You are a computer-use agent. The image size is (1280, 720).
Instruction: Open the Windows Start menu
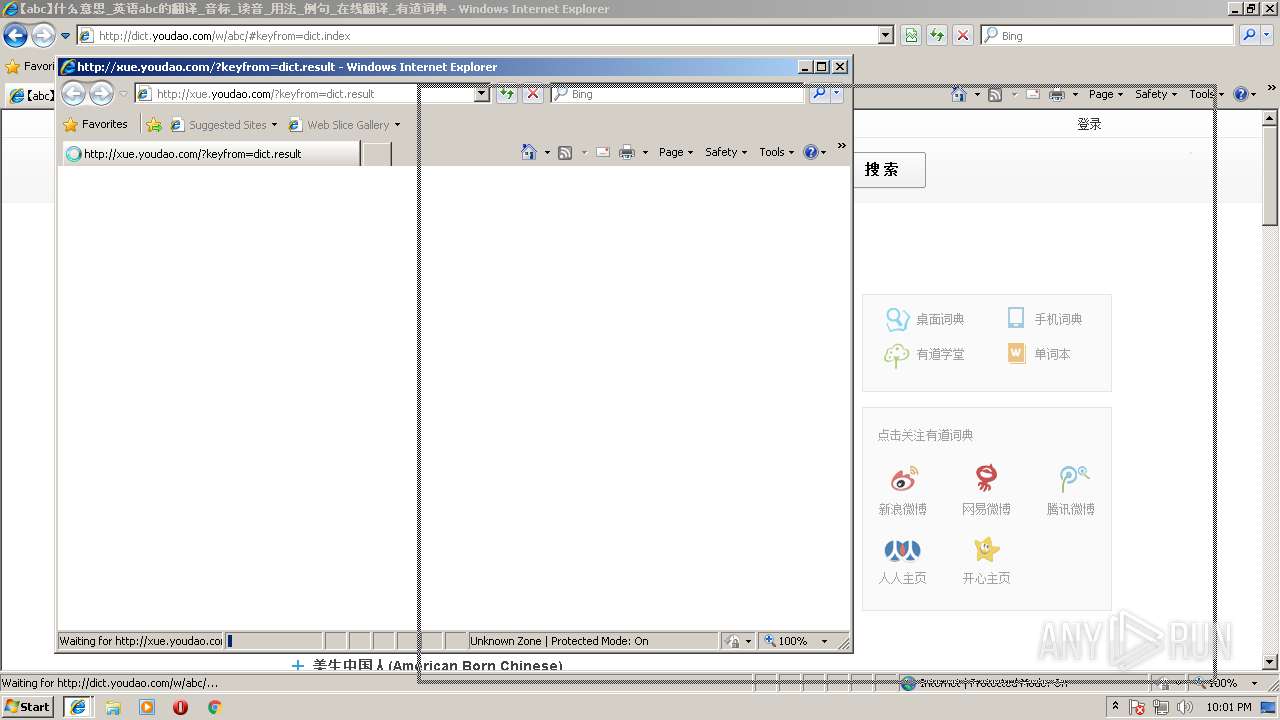click(x=28, y=707)
